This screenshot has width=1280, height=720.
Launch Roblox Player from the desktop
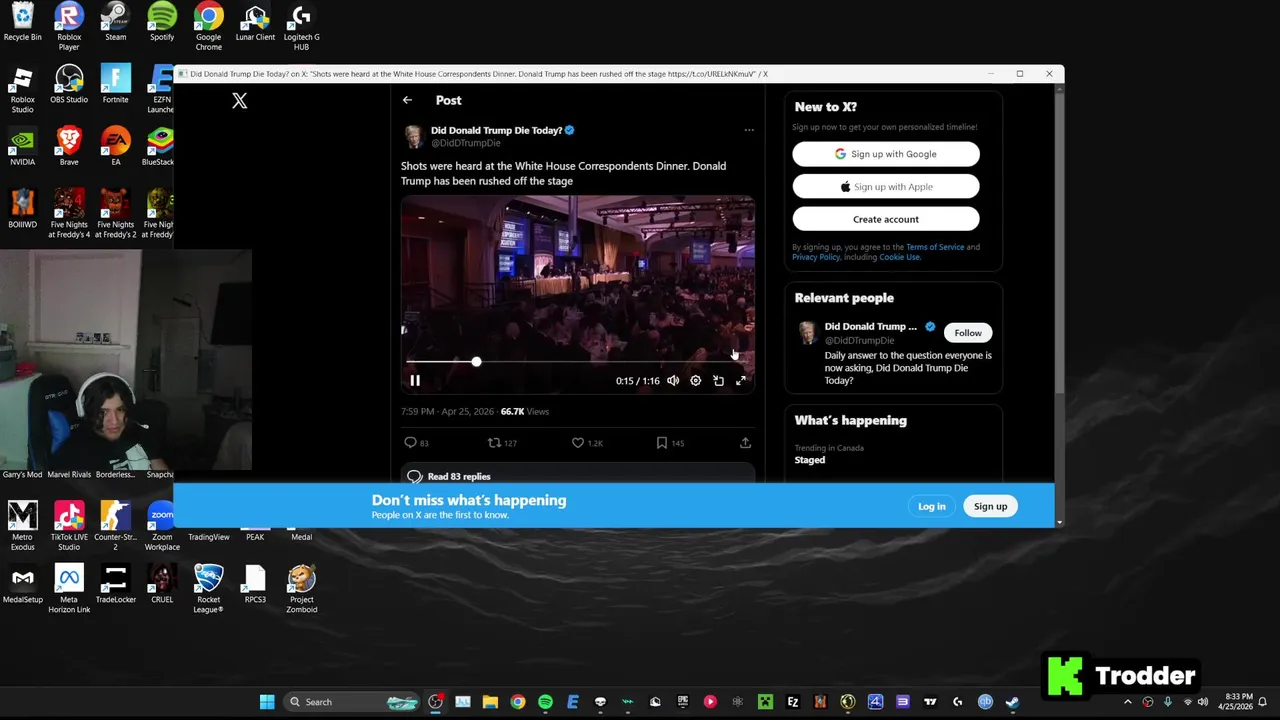tap(69, 26)
